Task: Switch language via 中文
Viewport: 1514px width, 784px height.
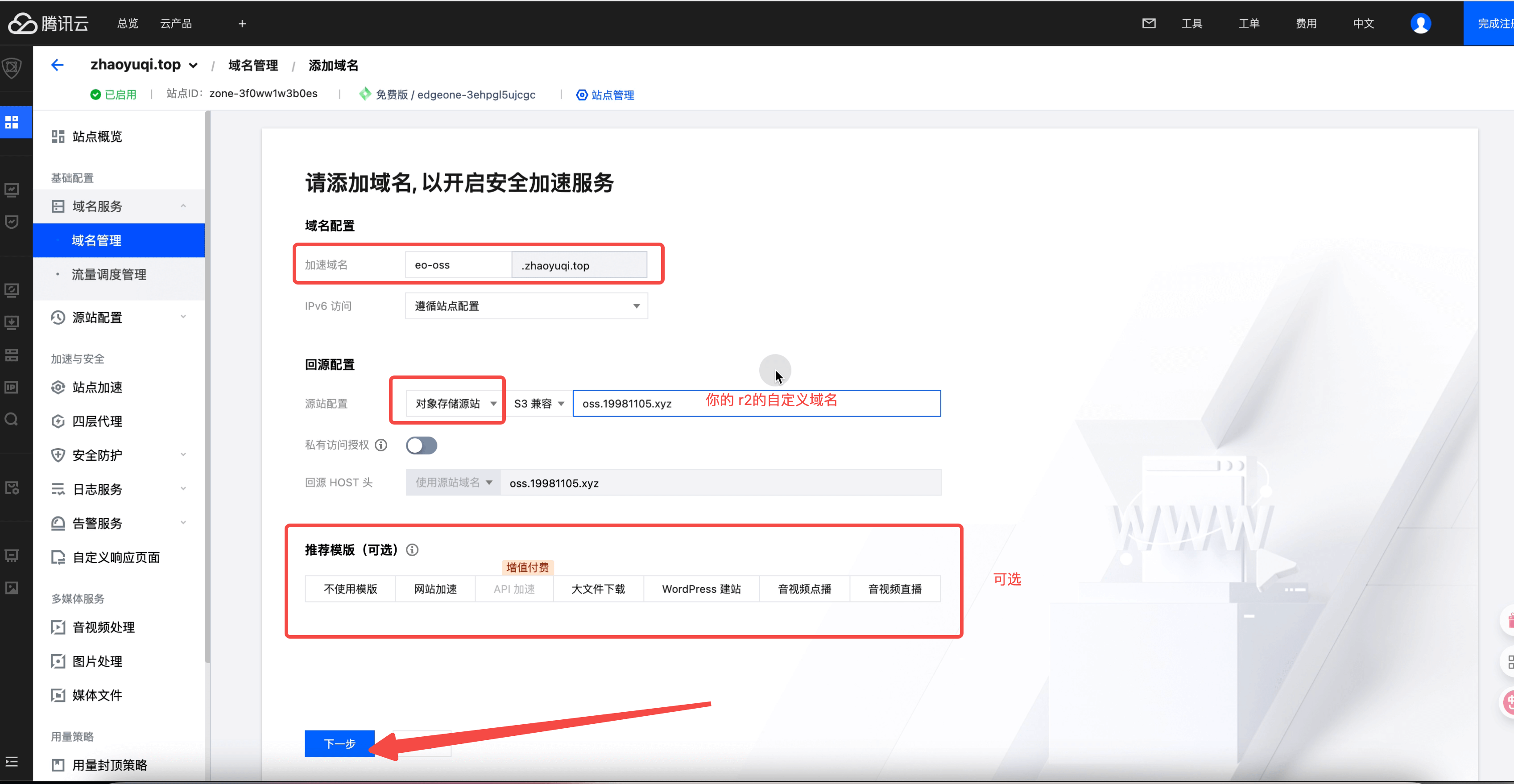Action: [1364, 24]
